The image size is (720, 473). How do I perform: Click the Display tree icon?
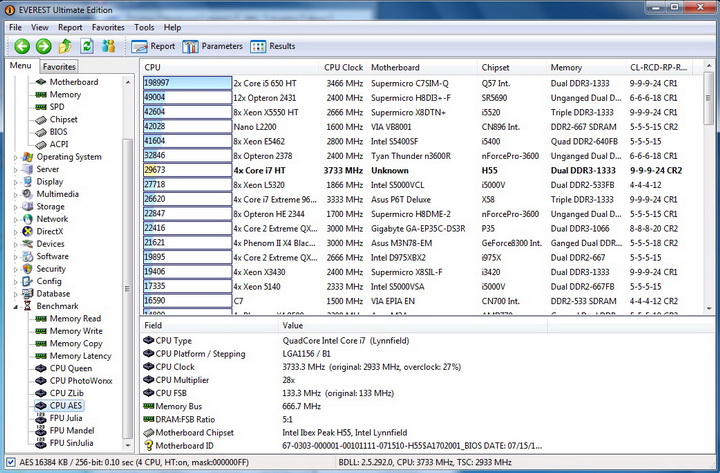[x=28, y=182]
